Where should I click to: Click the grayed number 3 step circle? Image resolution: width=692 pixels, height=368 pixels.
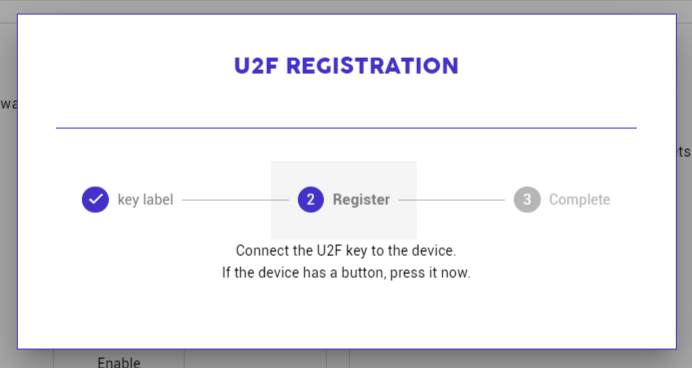pyautogui.click(x=527, y=199)
